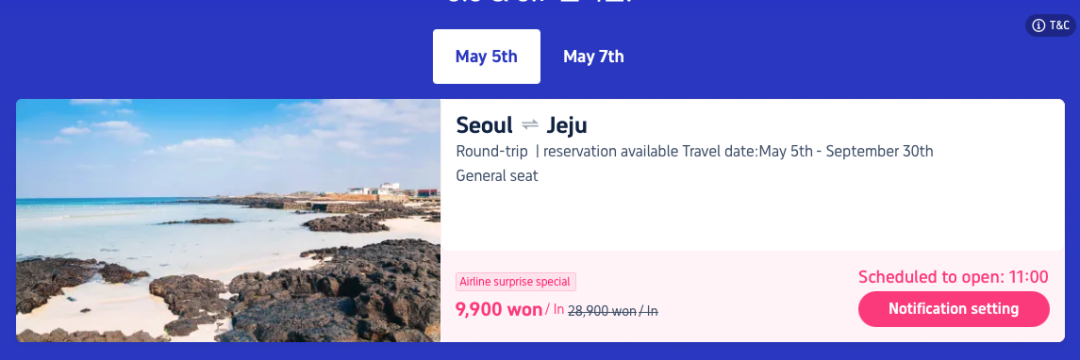Click the Airline surprise special badge
The image size is (1080, 360).
tap(516, 282)
